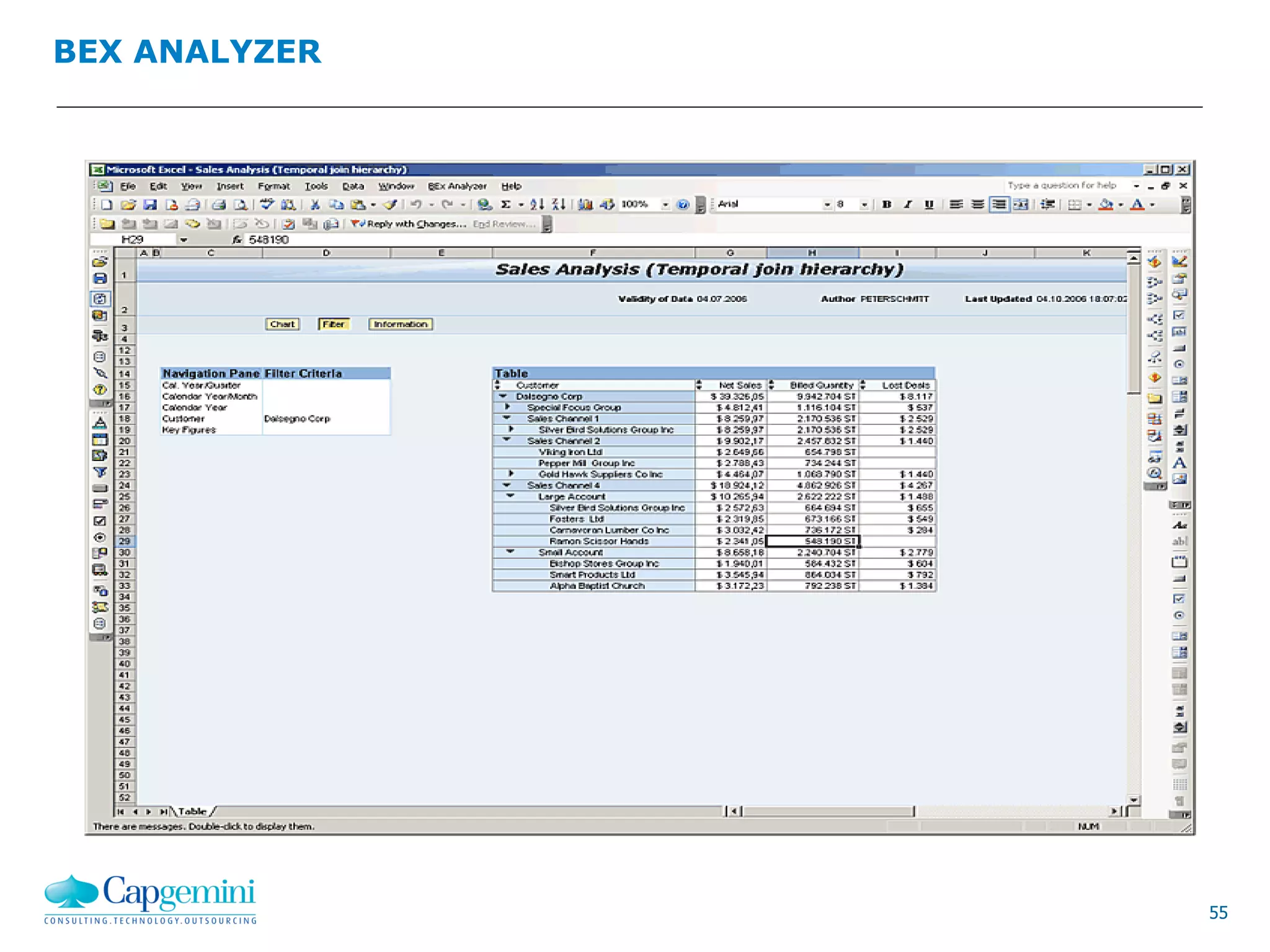1270x952 pixels.
Task: Open the Edit menu
Action: pos(158,186)
